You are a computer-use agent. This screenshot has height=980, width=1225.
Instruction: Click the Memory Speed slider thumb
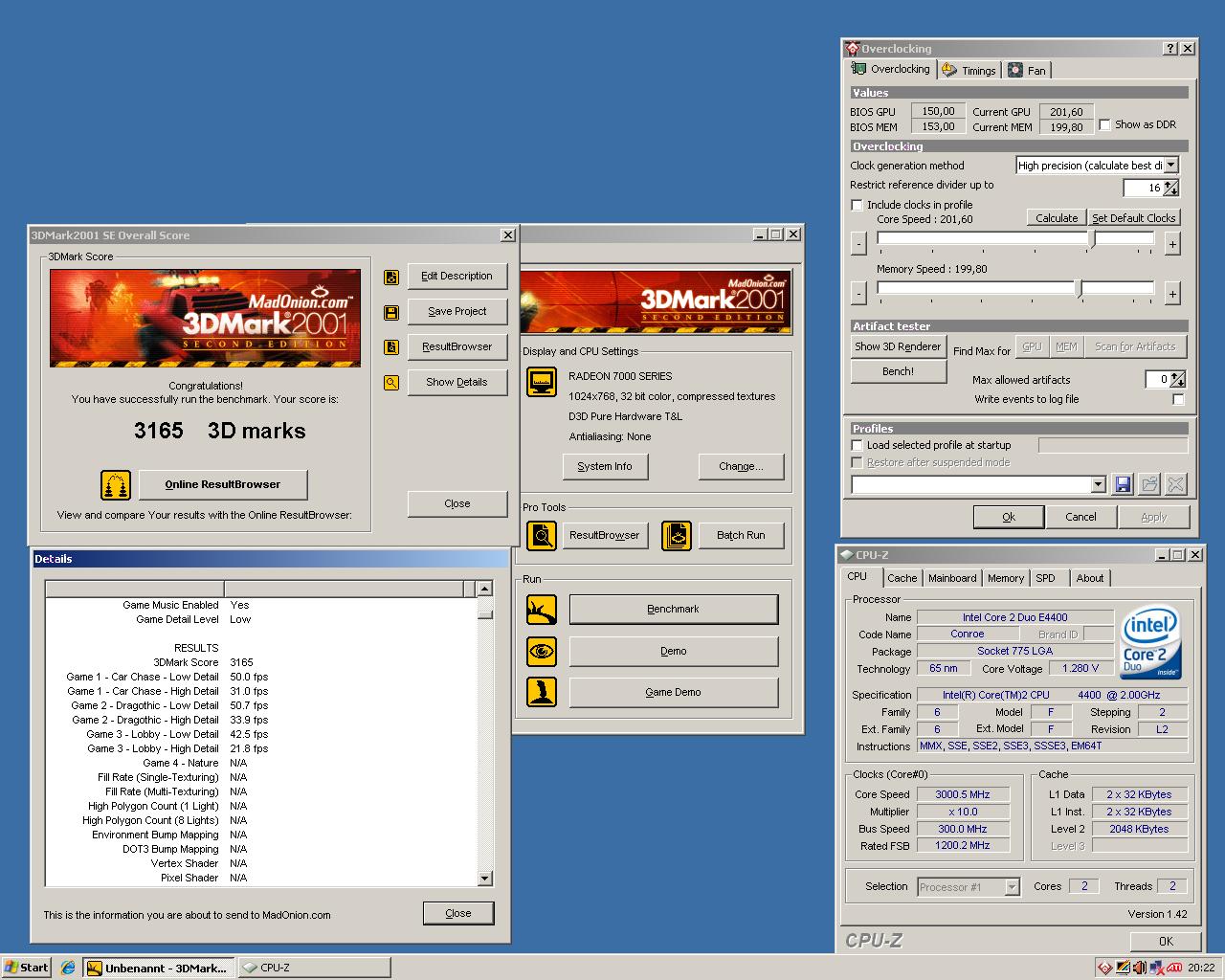pyautogui.click(x=1079, y=290)
